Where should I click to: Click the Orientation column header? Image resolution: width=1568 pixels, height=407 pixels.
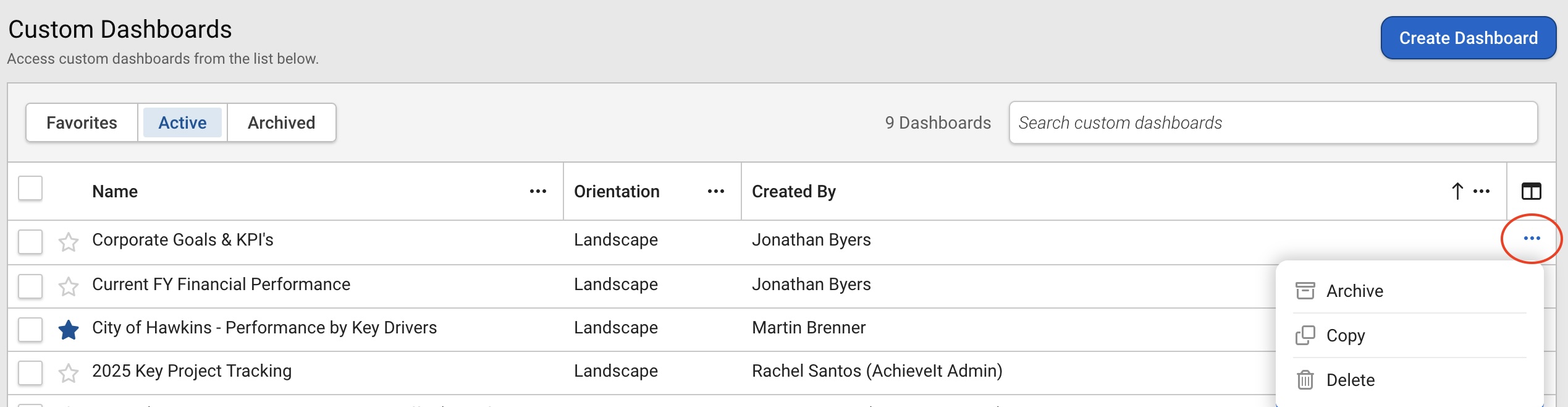[617, 192]
